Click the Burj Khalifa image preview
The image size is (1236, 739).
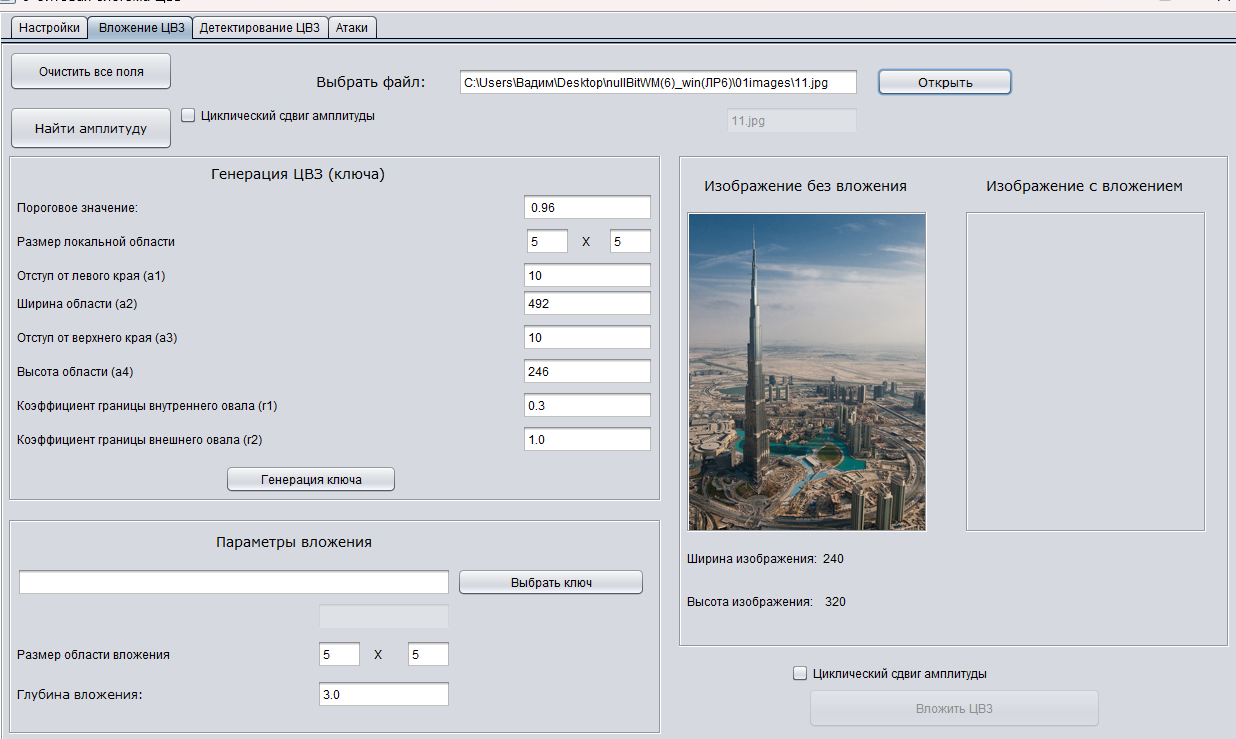pos(807,371)
